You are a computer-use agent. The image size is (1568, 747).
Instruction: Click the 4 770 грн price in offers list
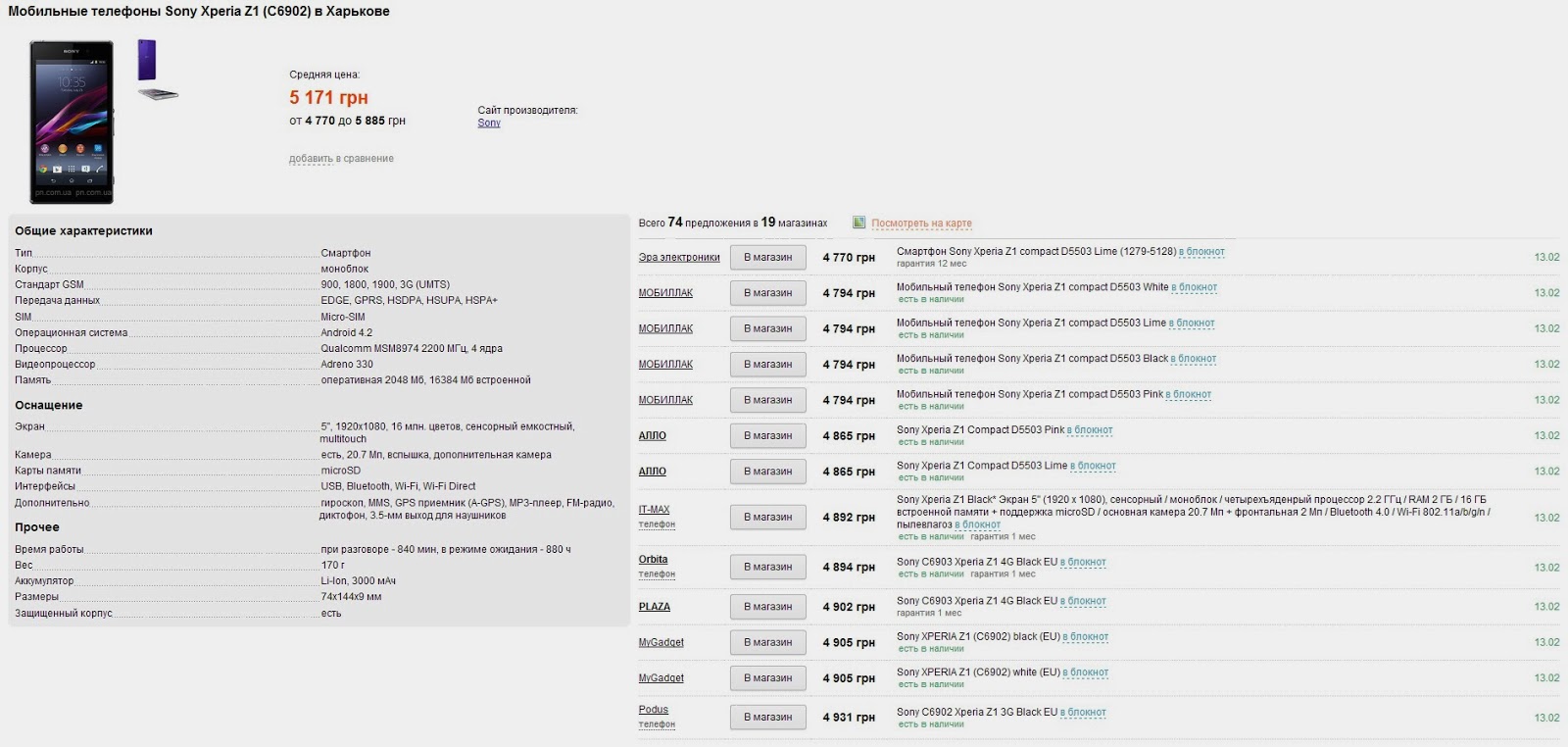tap(849, 258)
